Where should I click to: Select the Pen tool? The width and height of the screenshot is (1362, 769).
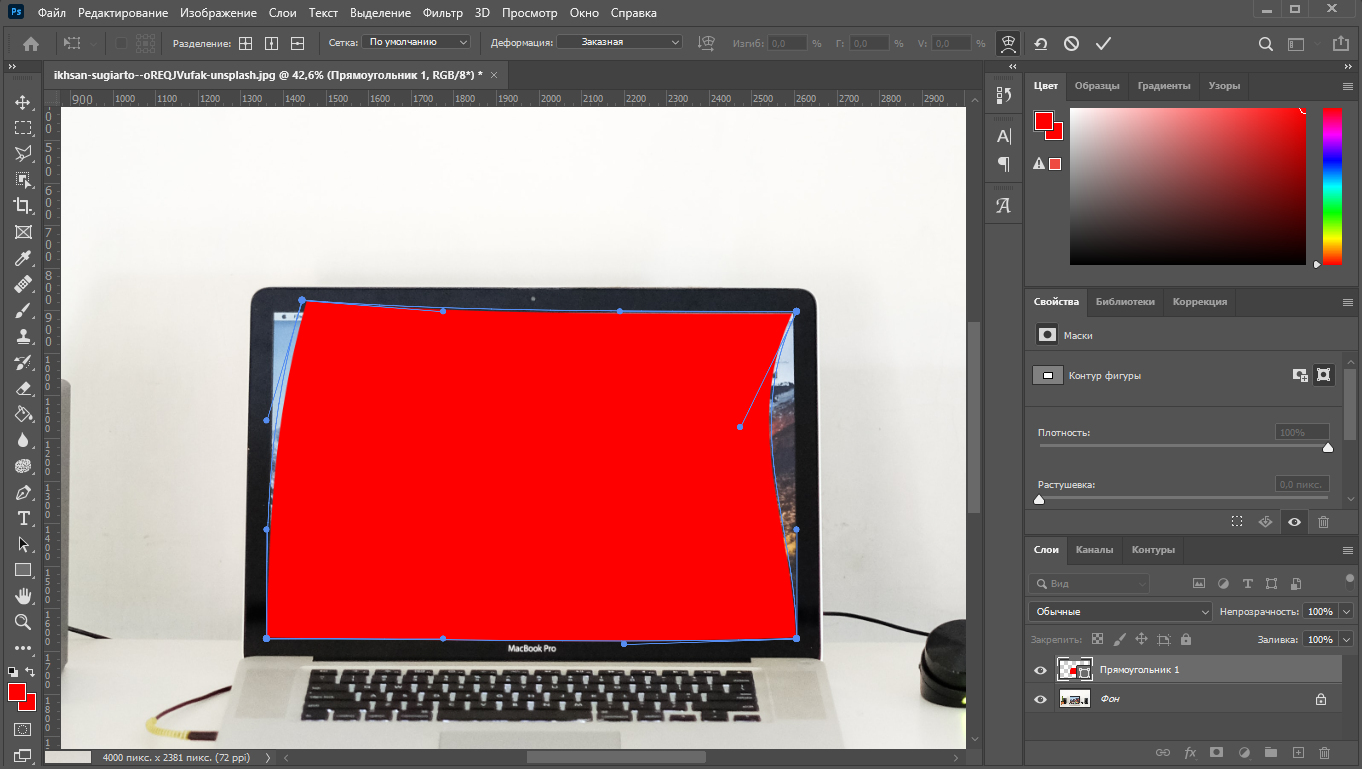pyautogui.click(x=22, y=492)
